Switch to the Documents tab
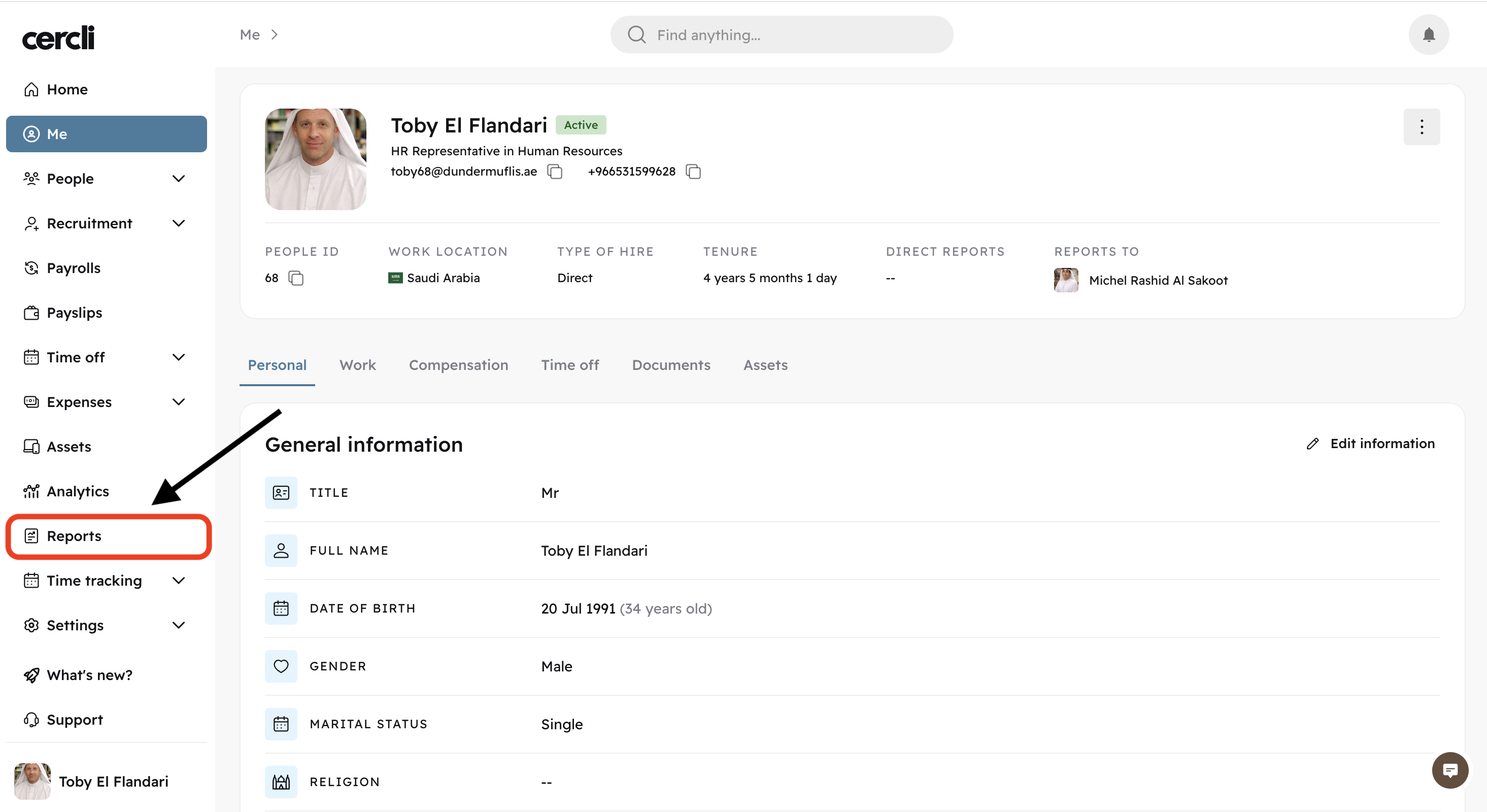This screenshot has height=812, width=1487. click(x=671, y=365)
